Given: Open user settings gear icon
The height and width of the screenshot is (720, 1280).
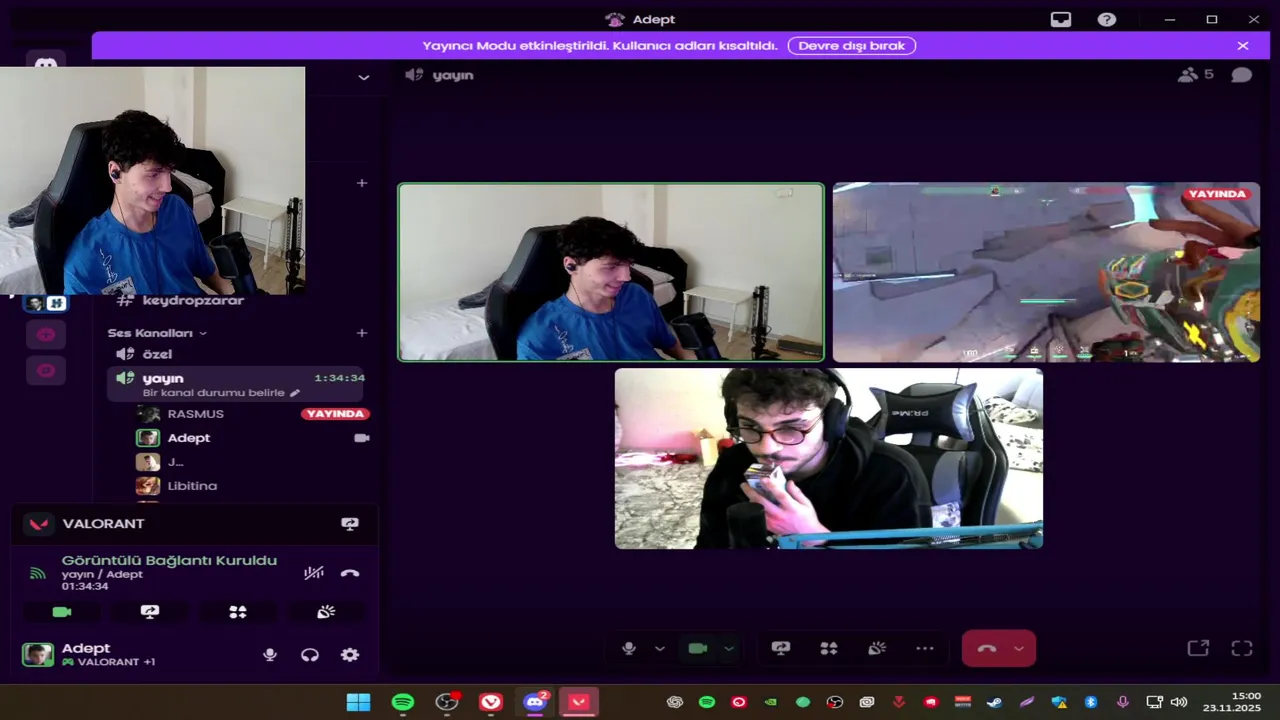Looking at the screenshot, I should pyautogui.click(x=350, y=655).
